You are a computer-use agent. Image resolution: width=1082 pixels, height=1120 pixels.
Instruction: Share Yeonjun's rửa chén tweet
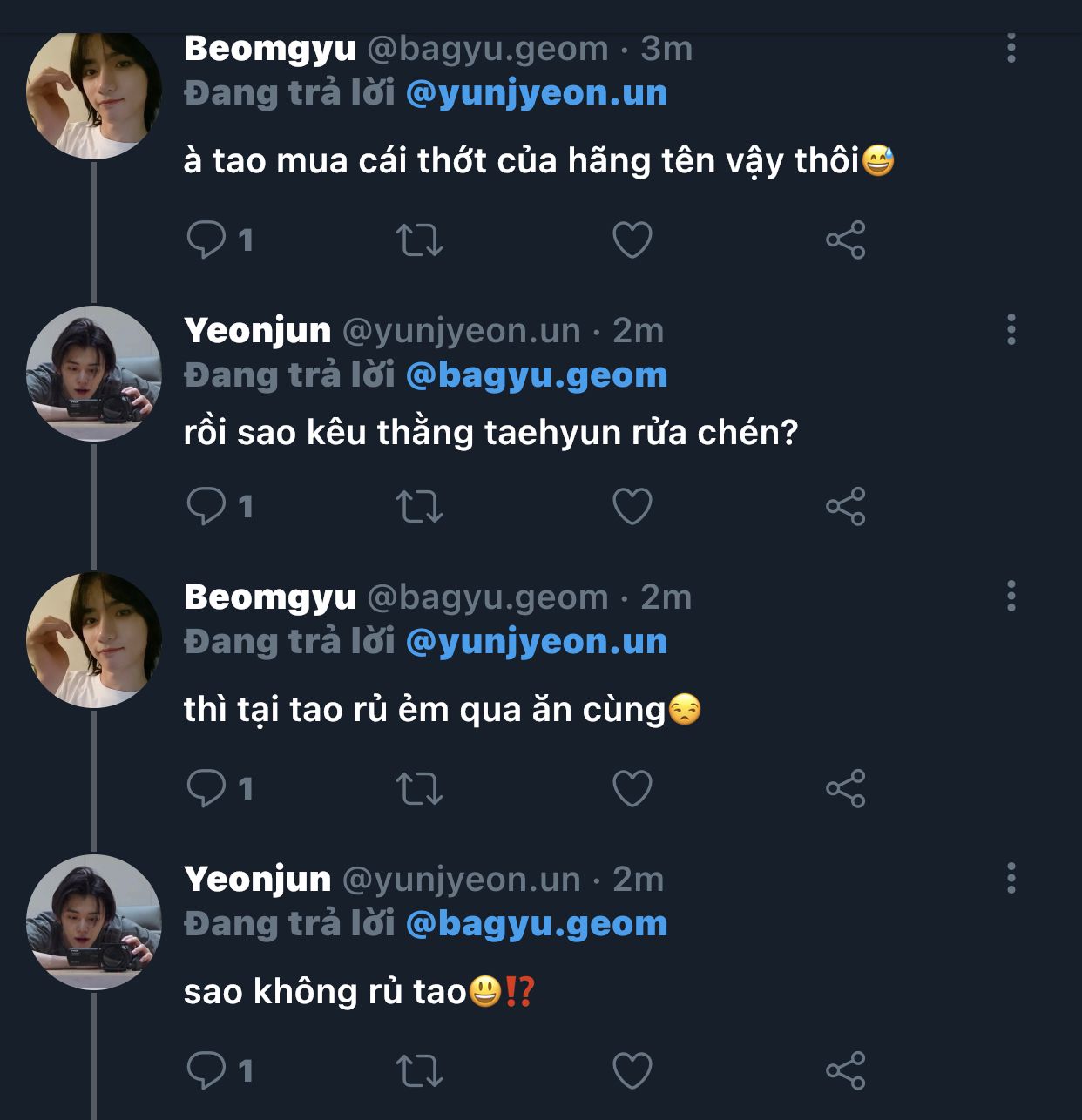click(x=845, y=506)
